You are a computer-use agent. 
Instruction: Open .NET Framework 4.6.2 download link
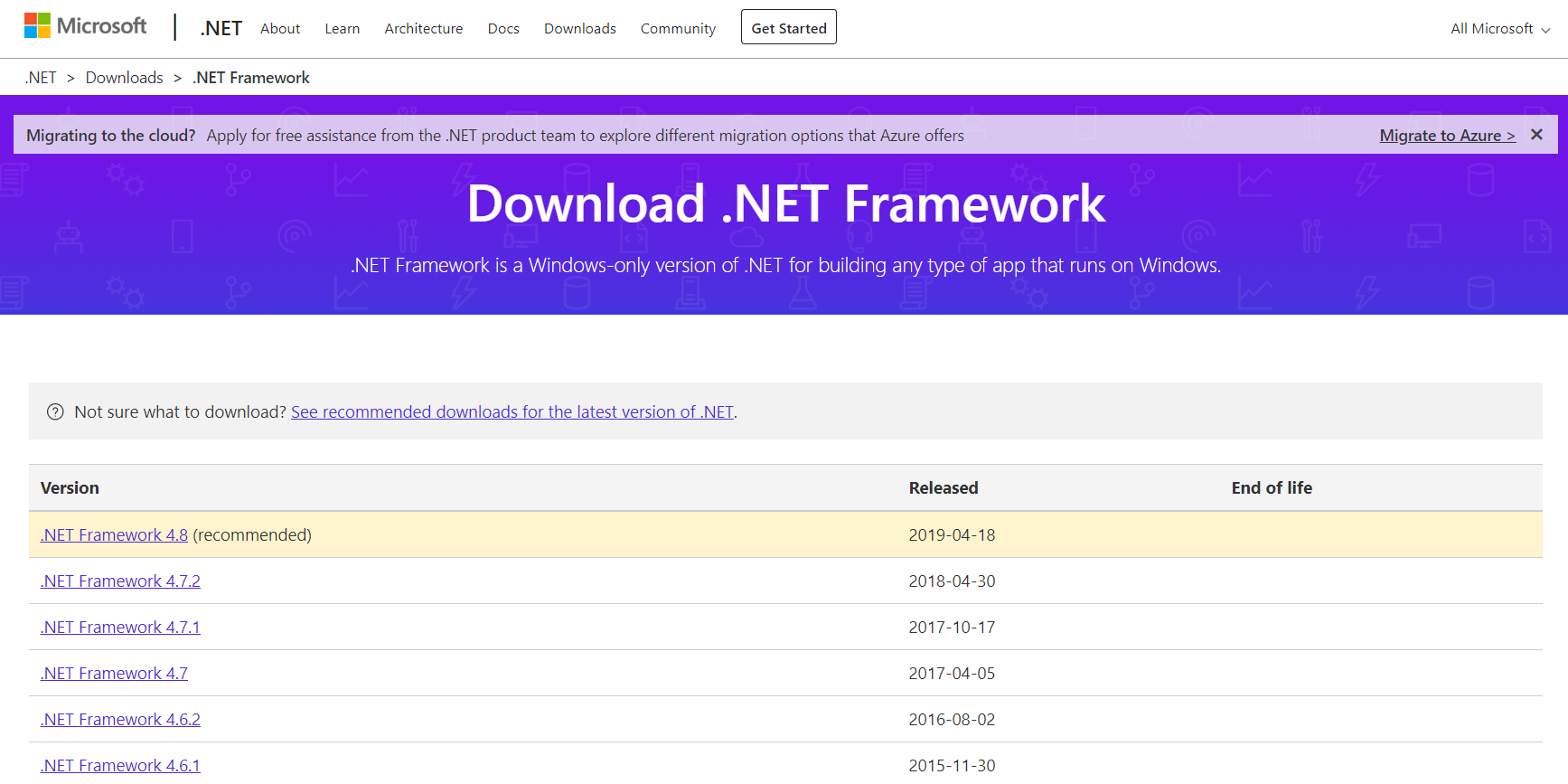point(120,719)
